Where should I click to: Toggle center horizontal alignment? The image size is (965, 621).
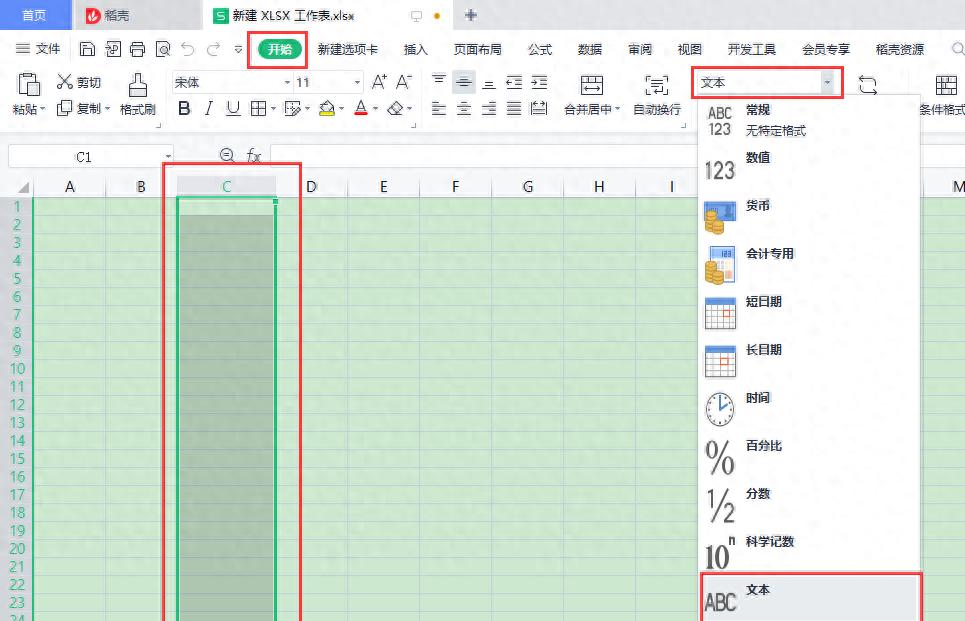pyautogui.click(x=463, y=109)
